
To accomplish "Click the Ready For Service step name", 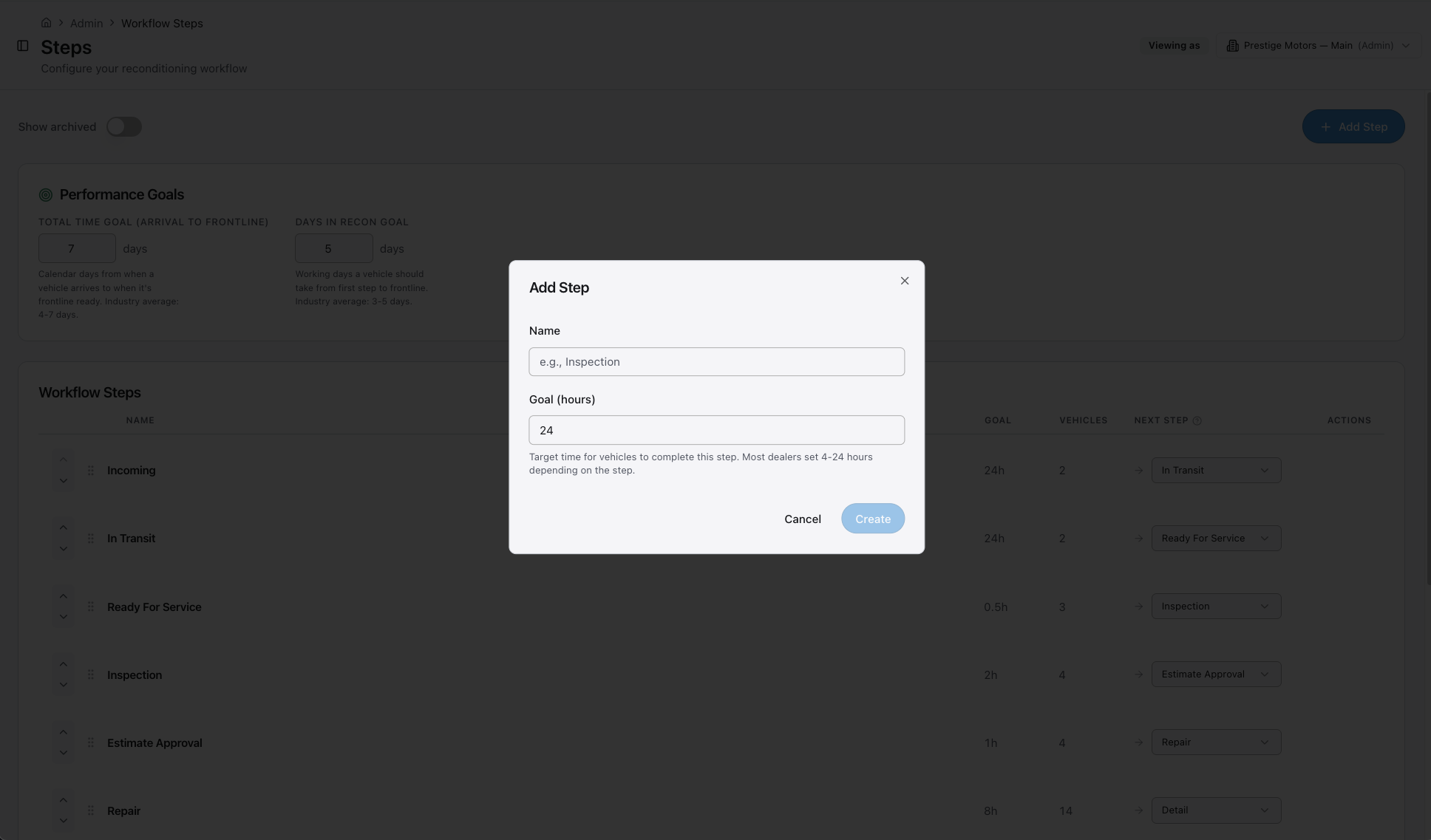I will 154,607.
